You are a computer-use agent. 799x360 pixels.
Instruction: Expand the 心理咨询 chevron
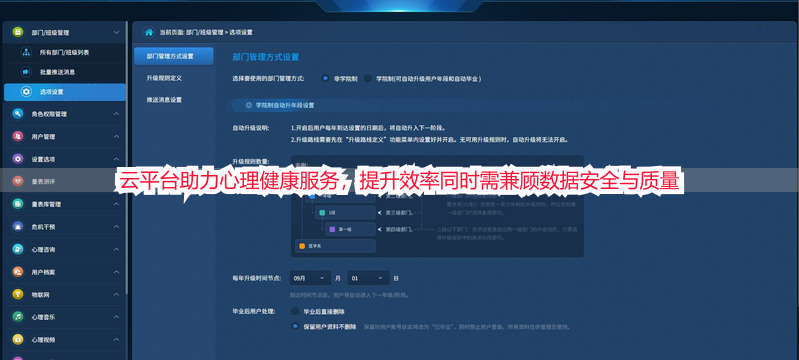pos(116,249)
